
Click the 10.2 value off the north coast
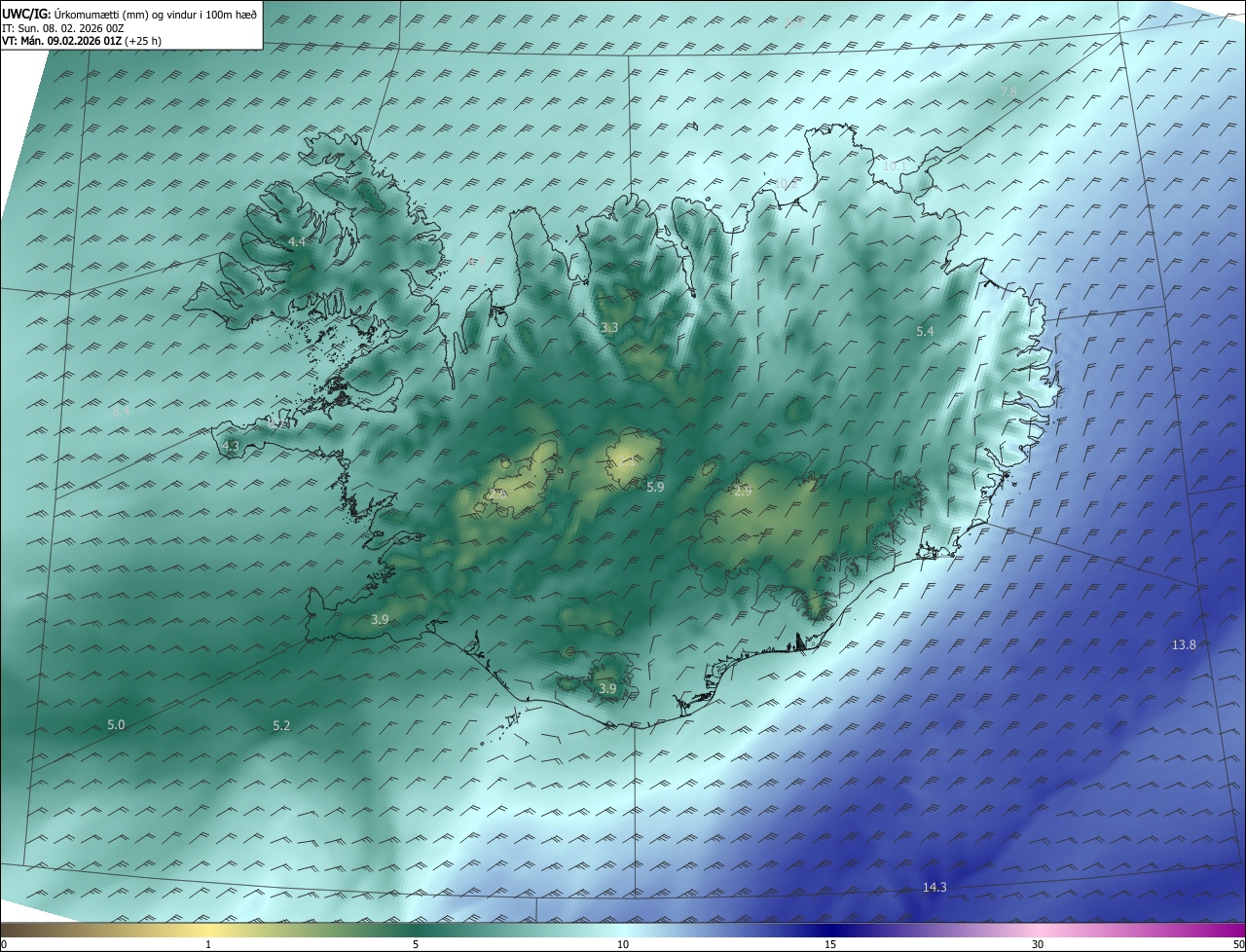tap(785, 182)
